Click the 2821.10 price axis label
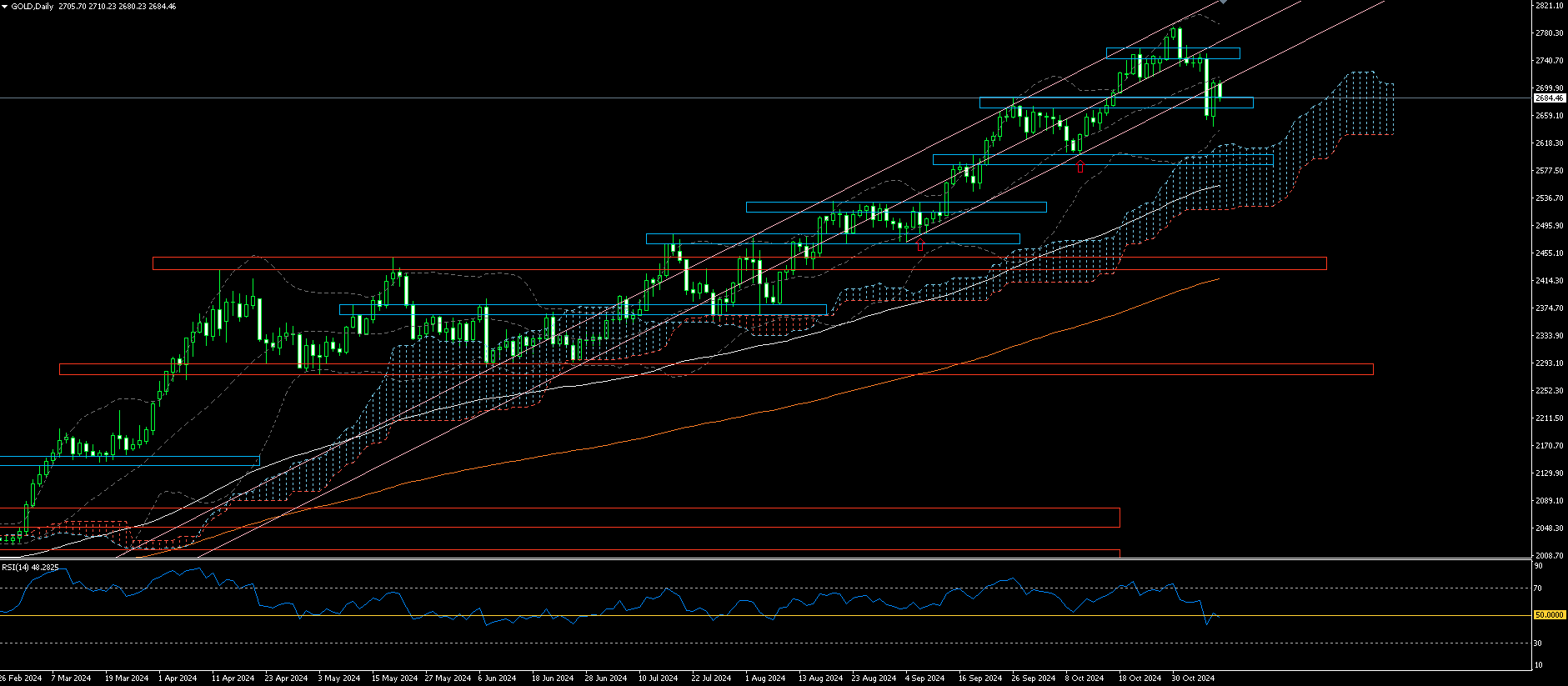 (1549, 6)
